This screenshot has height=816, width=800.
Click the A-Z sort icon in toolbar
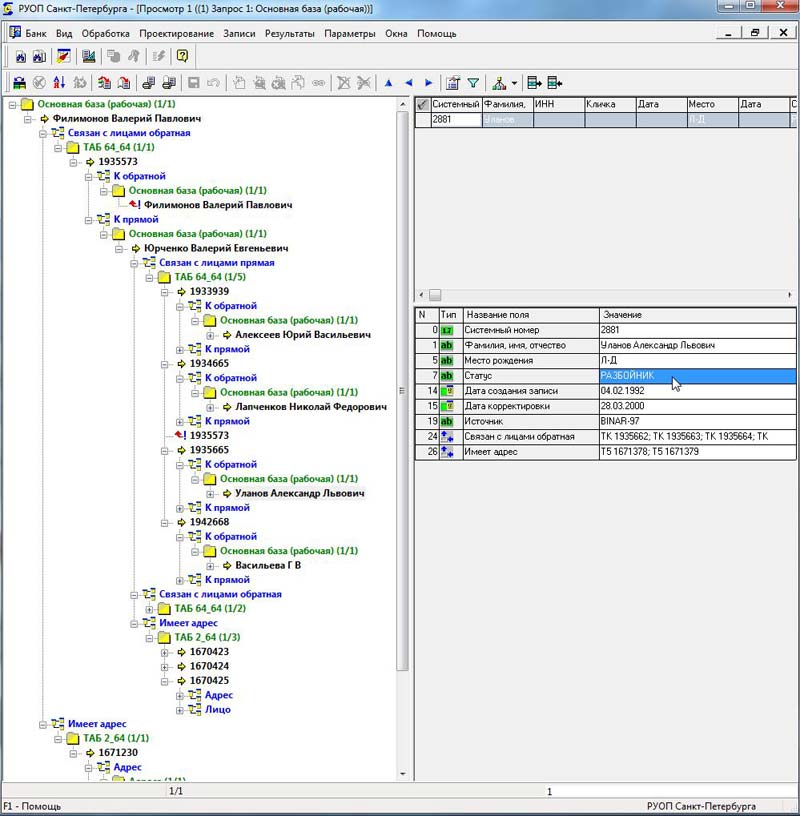(59, 83)
